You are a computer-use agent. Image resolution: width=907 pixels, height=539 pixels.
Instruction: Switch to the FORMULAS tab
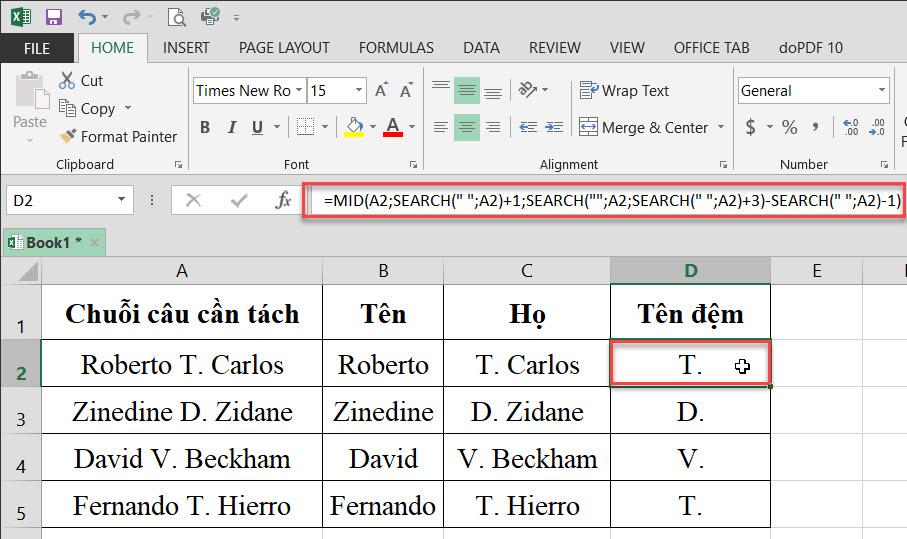pyautogui.click(x=396, y=47)
